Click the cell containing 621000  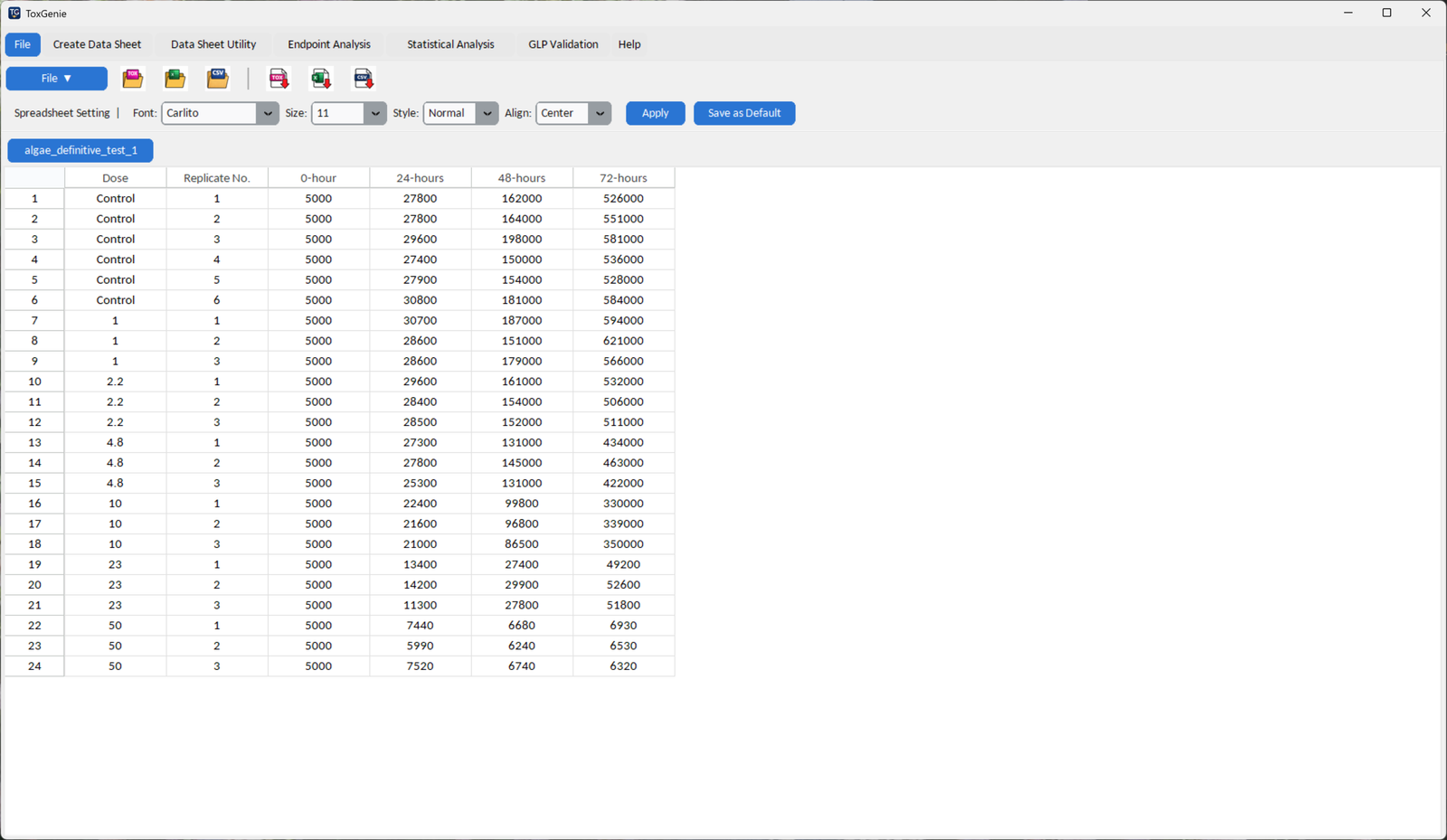(624, 341)
